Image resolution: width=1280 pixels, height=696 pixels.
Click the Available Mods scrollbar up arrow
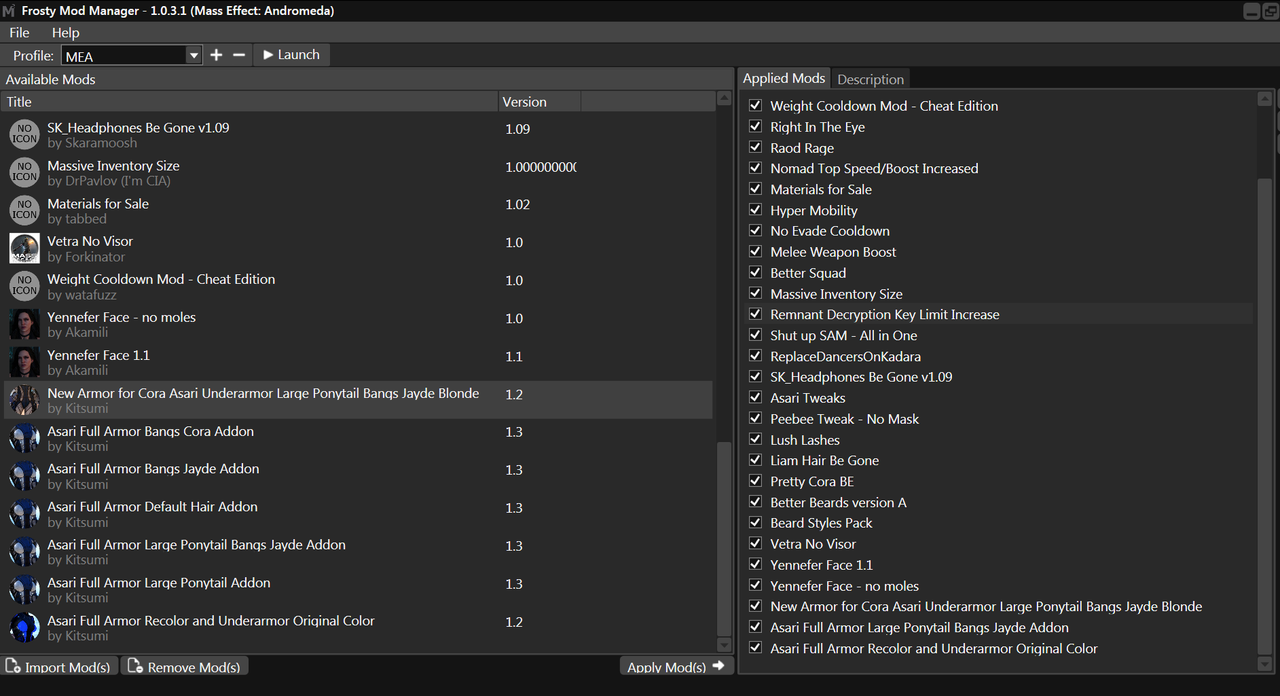click(725, 100)
